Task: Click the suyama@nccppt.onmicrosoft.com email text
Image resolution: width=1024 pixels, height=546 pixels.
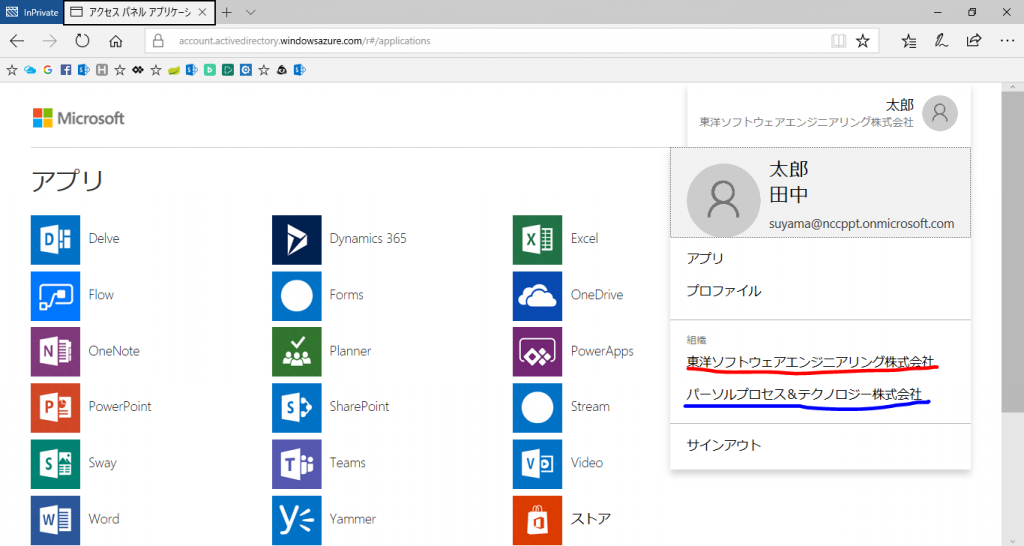Action: (x=861, y=224)
